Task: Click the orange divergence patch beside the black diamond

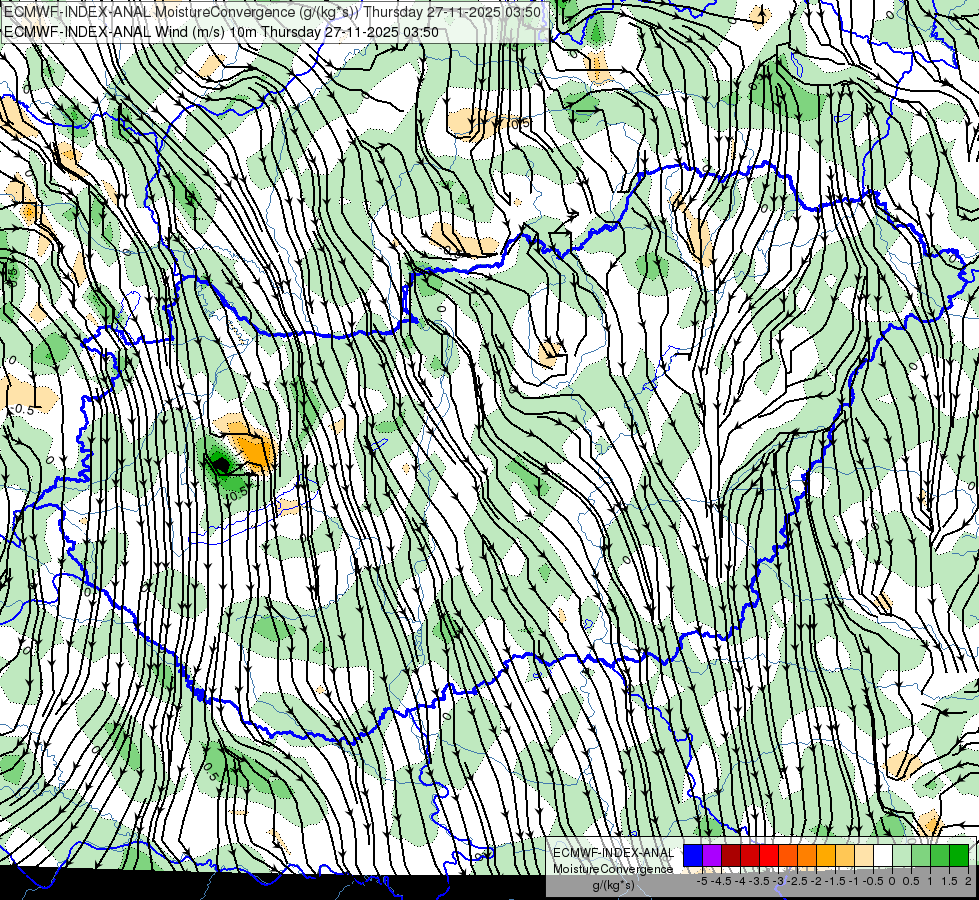Action: 257,450
